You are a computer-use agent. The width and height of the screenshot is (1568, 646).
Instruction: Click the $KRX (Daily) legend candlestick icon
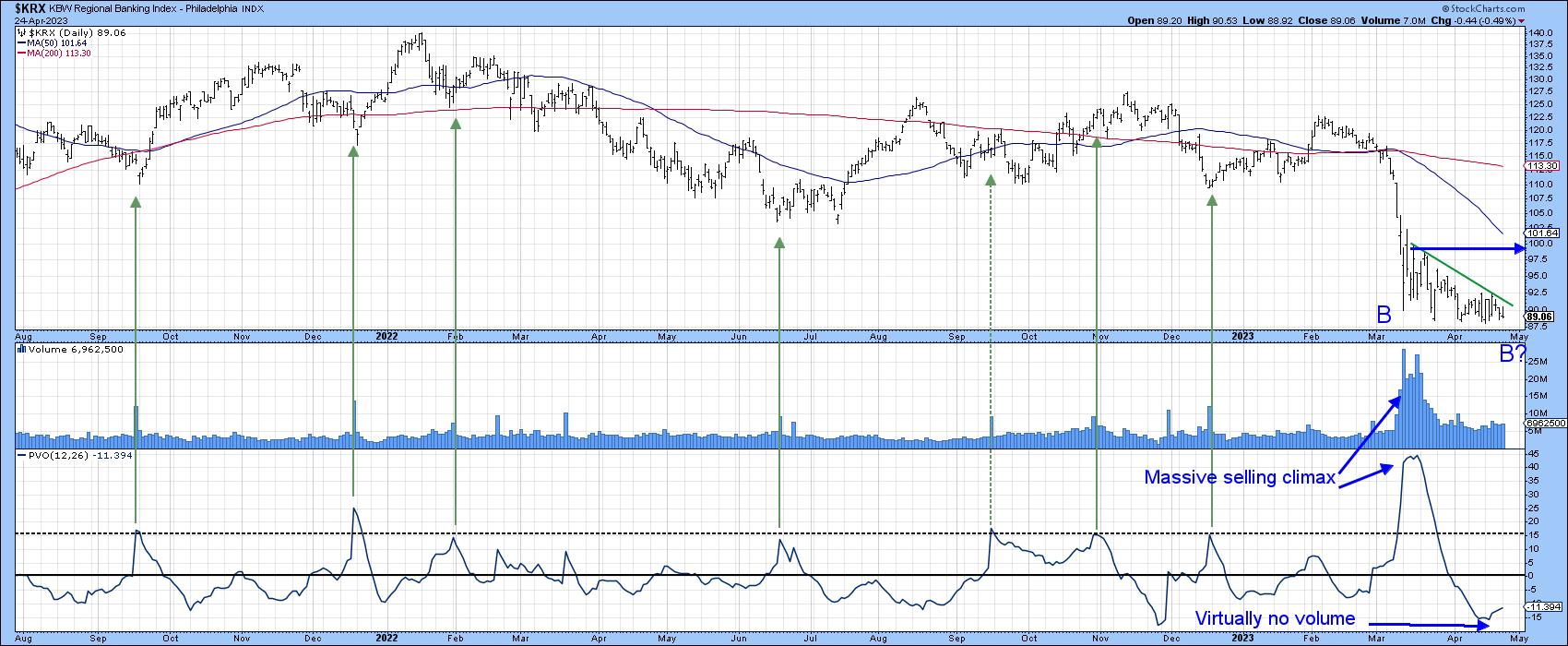pos(21,32)
